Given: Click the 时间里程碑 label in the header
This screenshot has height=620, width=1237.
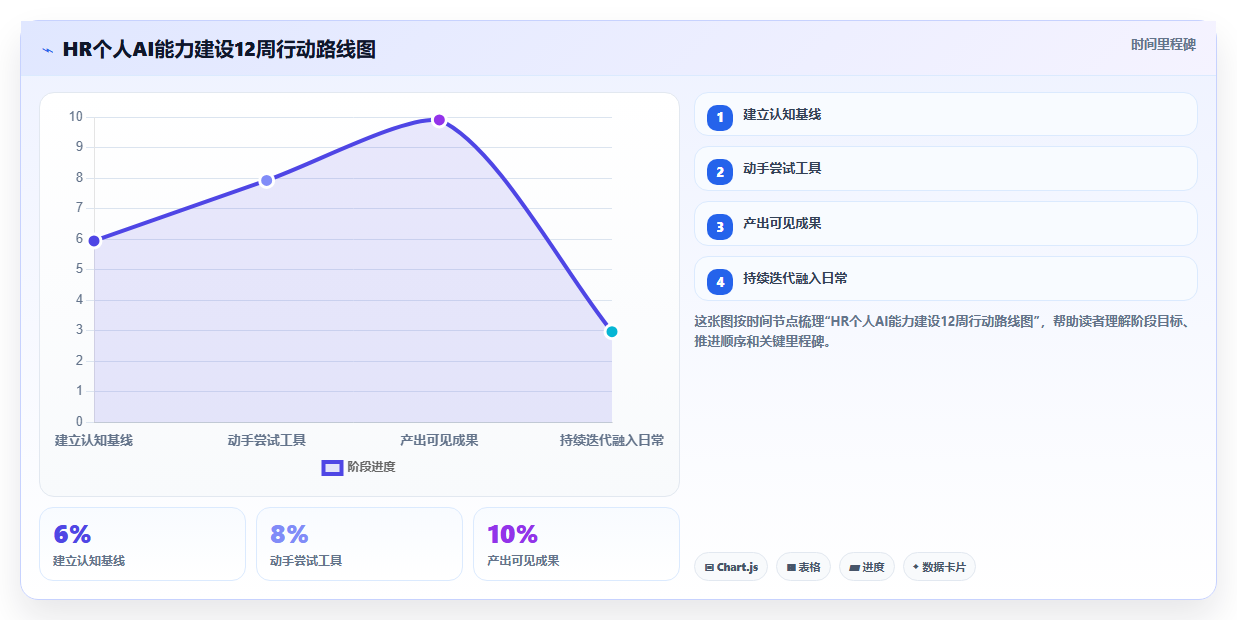Looking at the screenshot, I should [x=1163, y=44].
